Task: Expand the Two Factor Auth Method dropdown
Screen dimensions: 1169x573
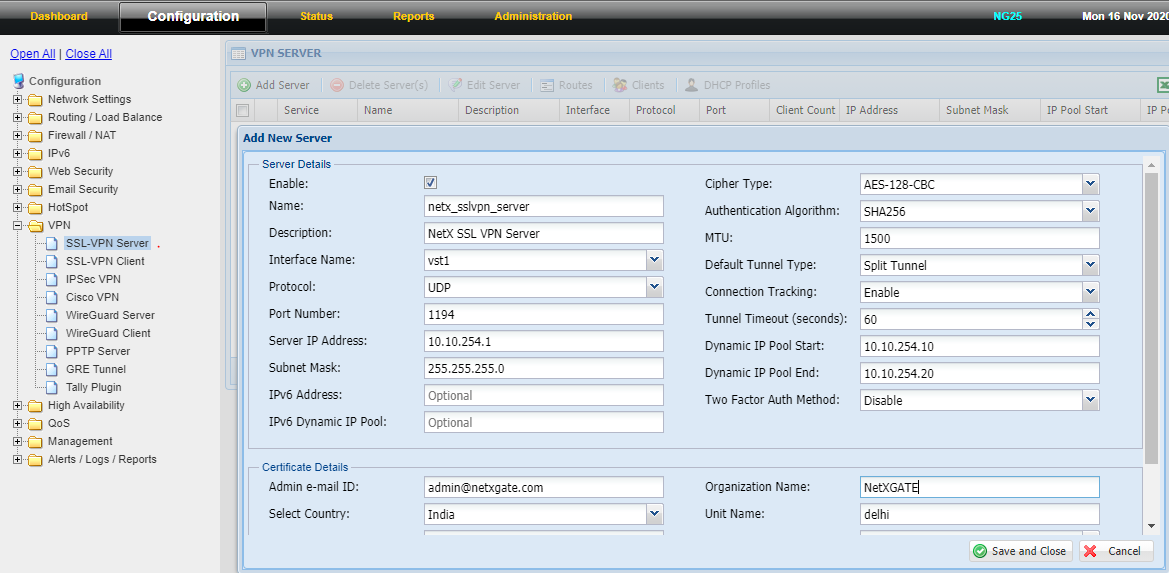Action: pos(1090,400)
